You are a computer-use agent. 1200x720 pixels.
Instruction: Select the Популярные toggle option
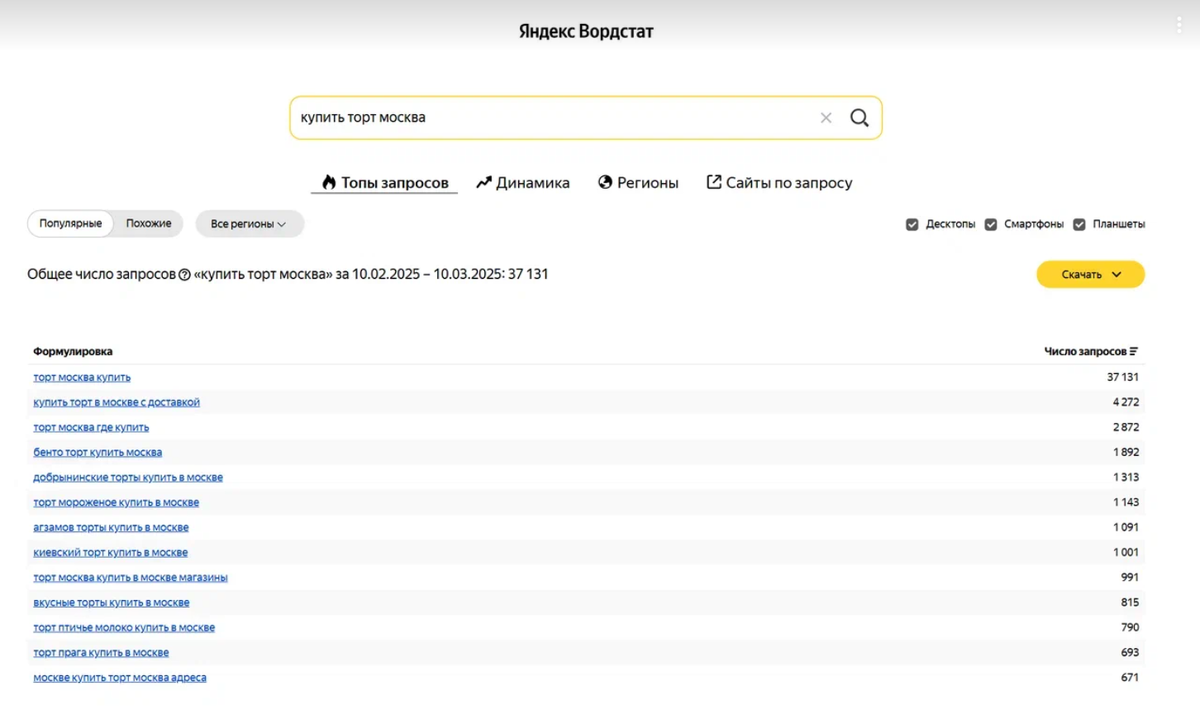[x=71, y=224]
